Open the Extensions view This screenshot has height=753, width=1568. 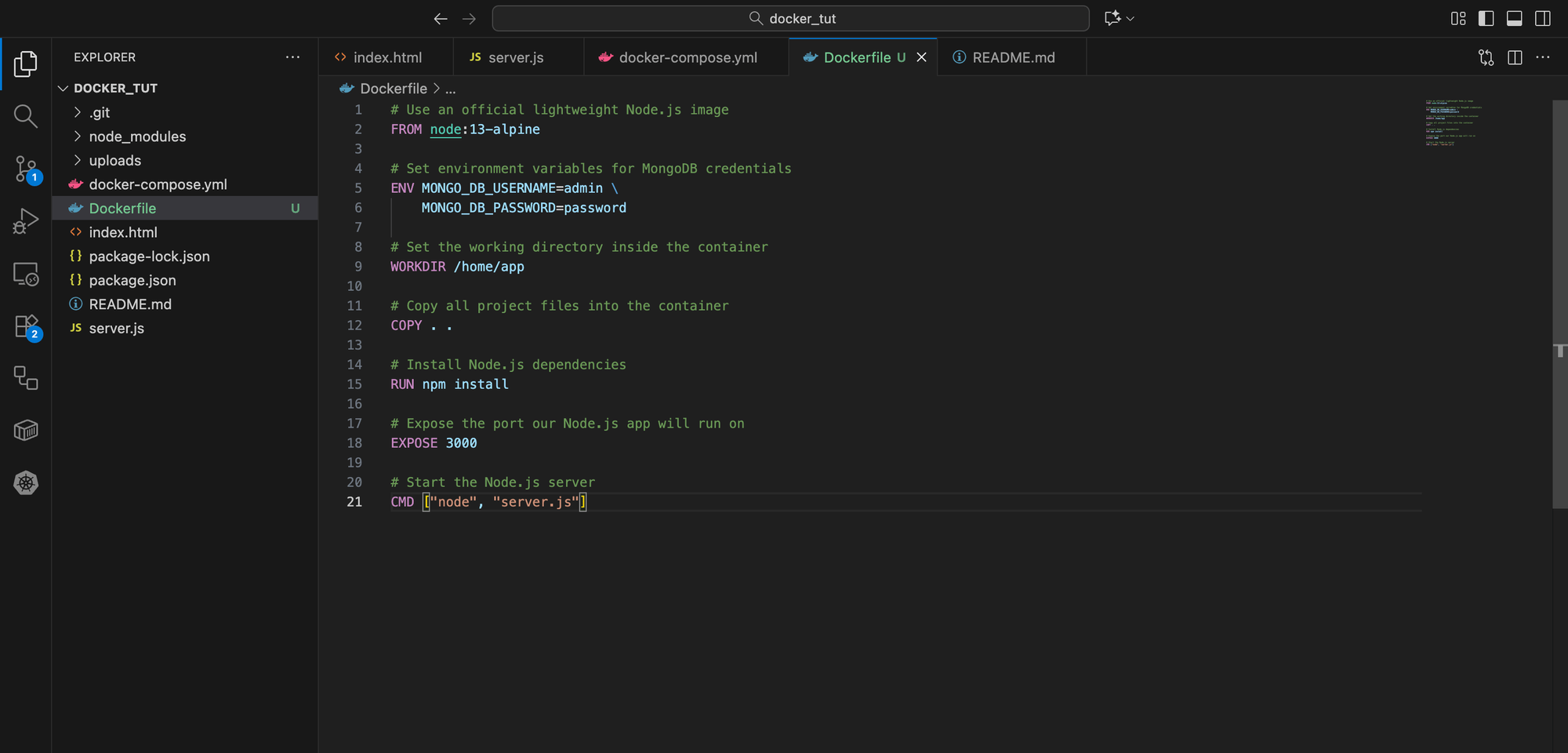click(25, 326)
